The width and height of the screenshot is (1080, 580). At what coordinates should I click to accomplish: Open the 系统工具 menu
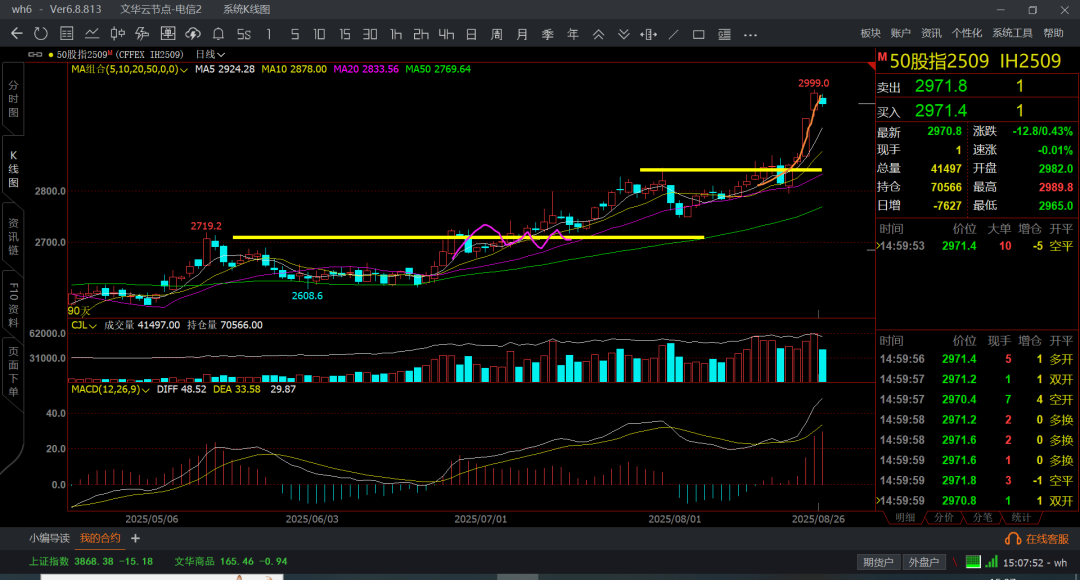pos(1012,33)
